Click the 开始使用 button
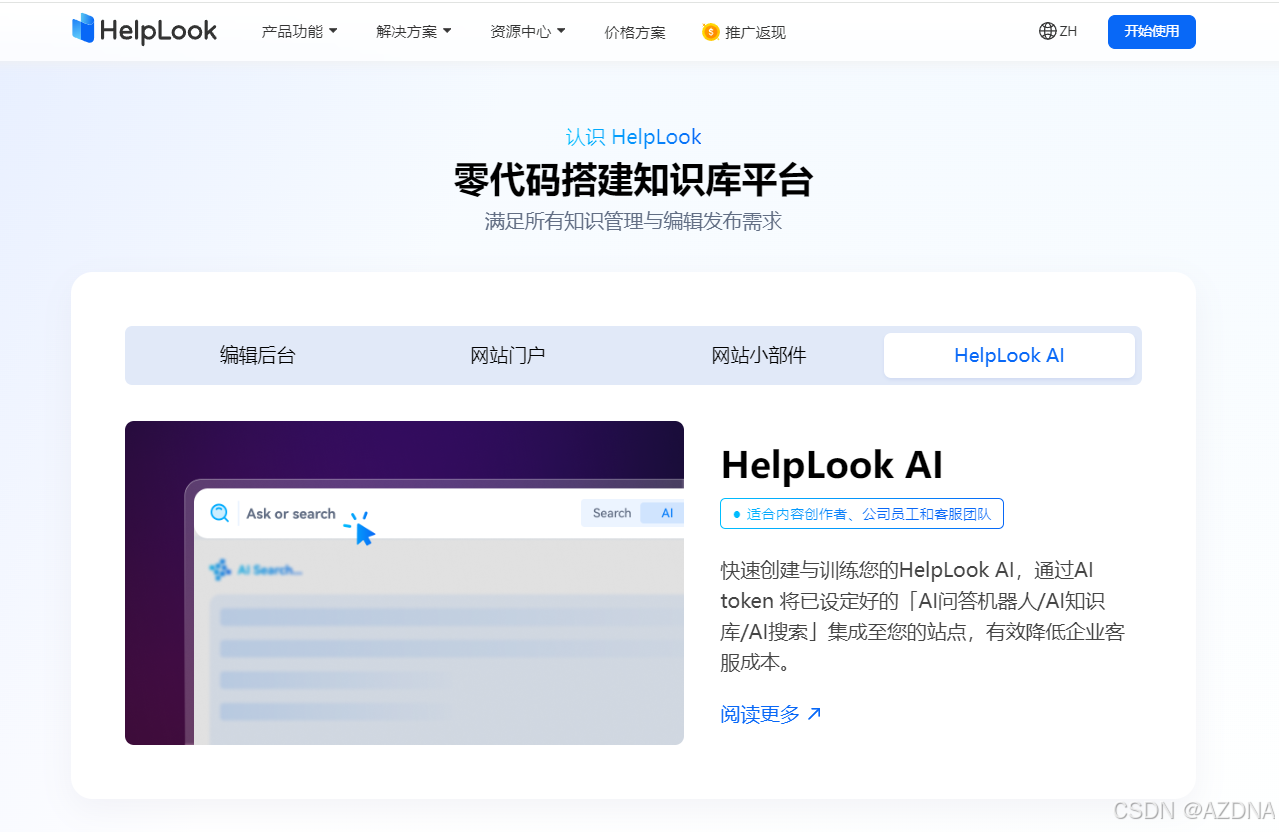Image resolution: width=1279 pixels, height=832 pixels. click(1151, 31)
